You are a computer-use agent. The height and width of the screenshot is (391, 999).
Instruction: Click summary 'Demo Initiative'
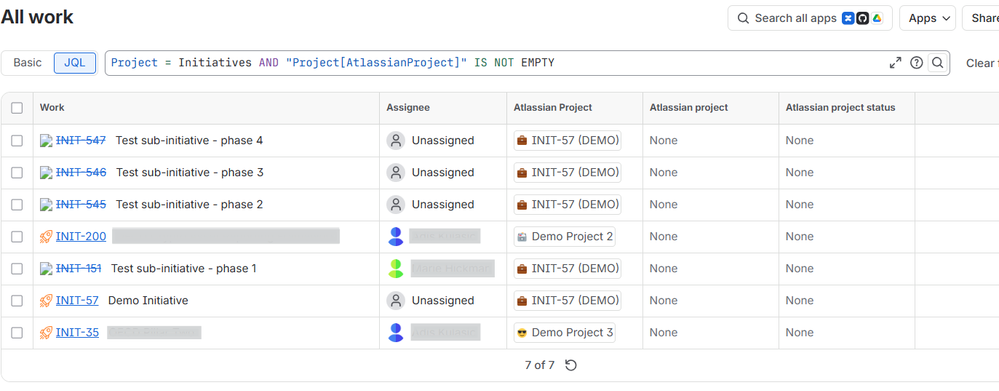148,301
